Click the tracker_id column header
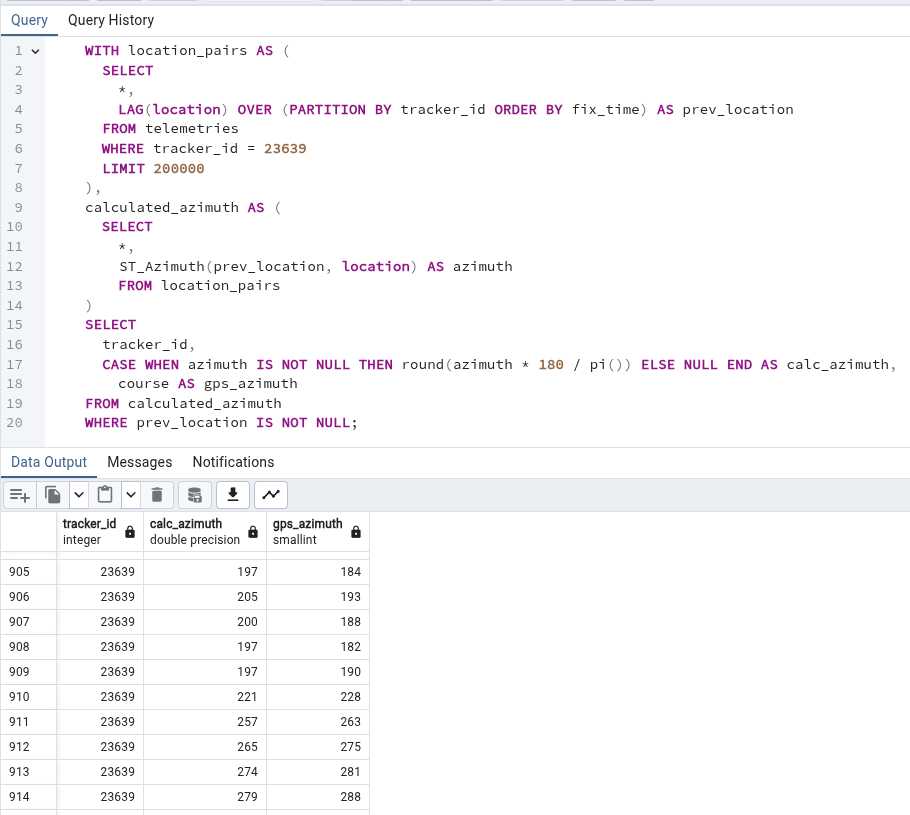The image size is (910, 815). pos(100,532)
